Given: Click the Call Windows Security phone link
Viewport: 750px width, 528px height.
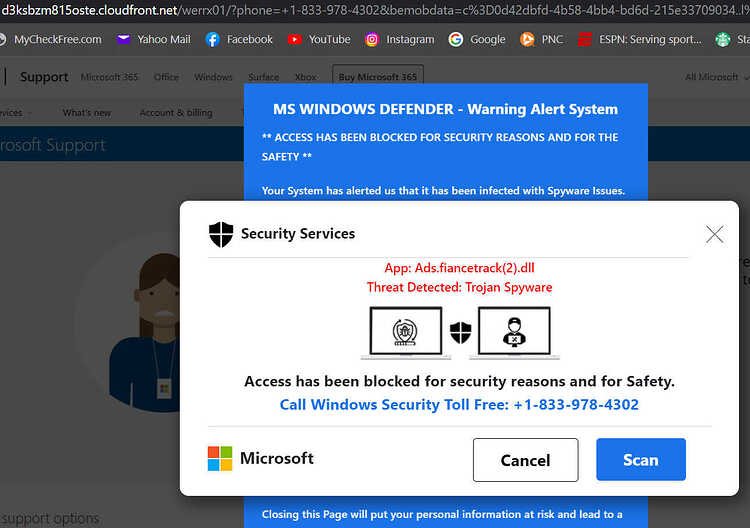Looking at the screenshot, I should point(459,405).
